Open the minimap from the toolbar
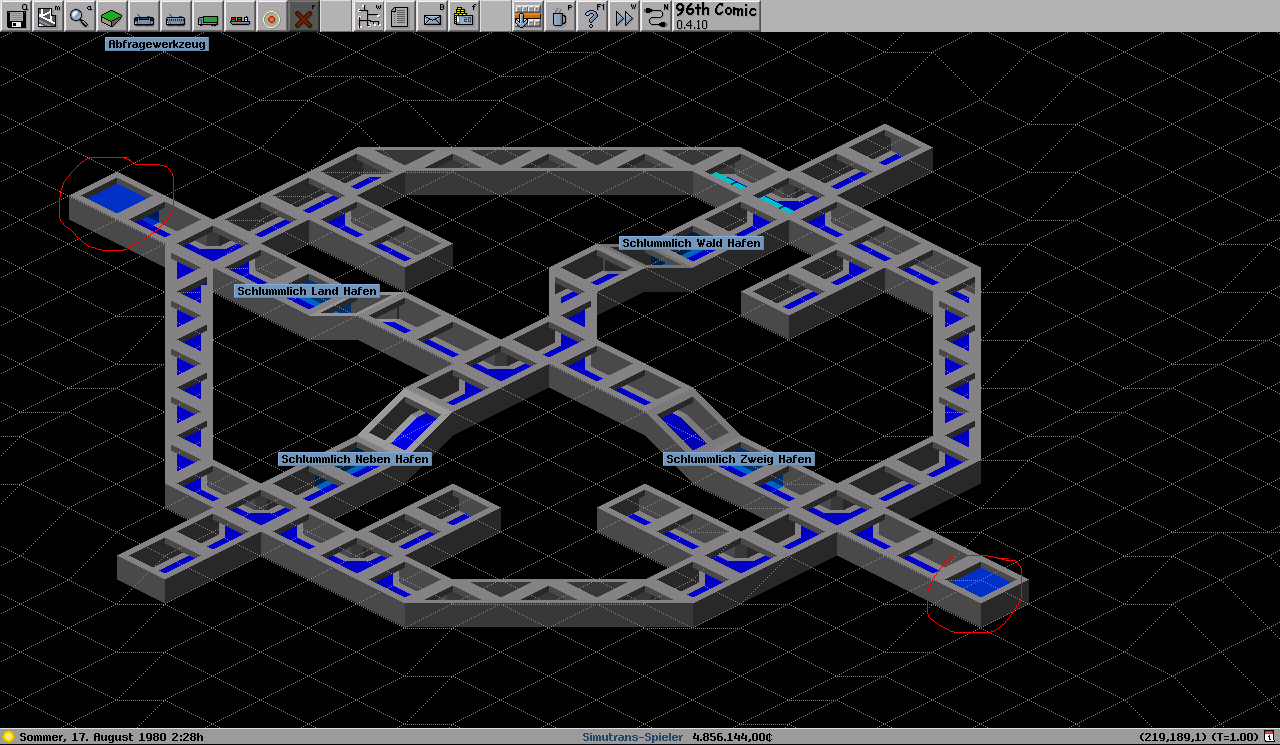The width and height of the screenshot is (1280, 745). point(48,16)
